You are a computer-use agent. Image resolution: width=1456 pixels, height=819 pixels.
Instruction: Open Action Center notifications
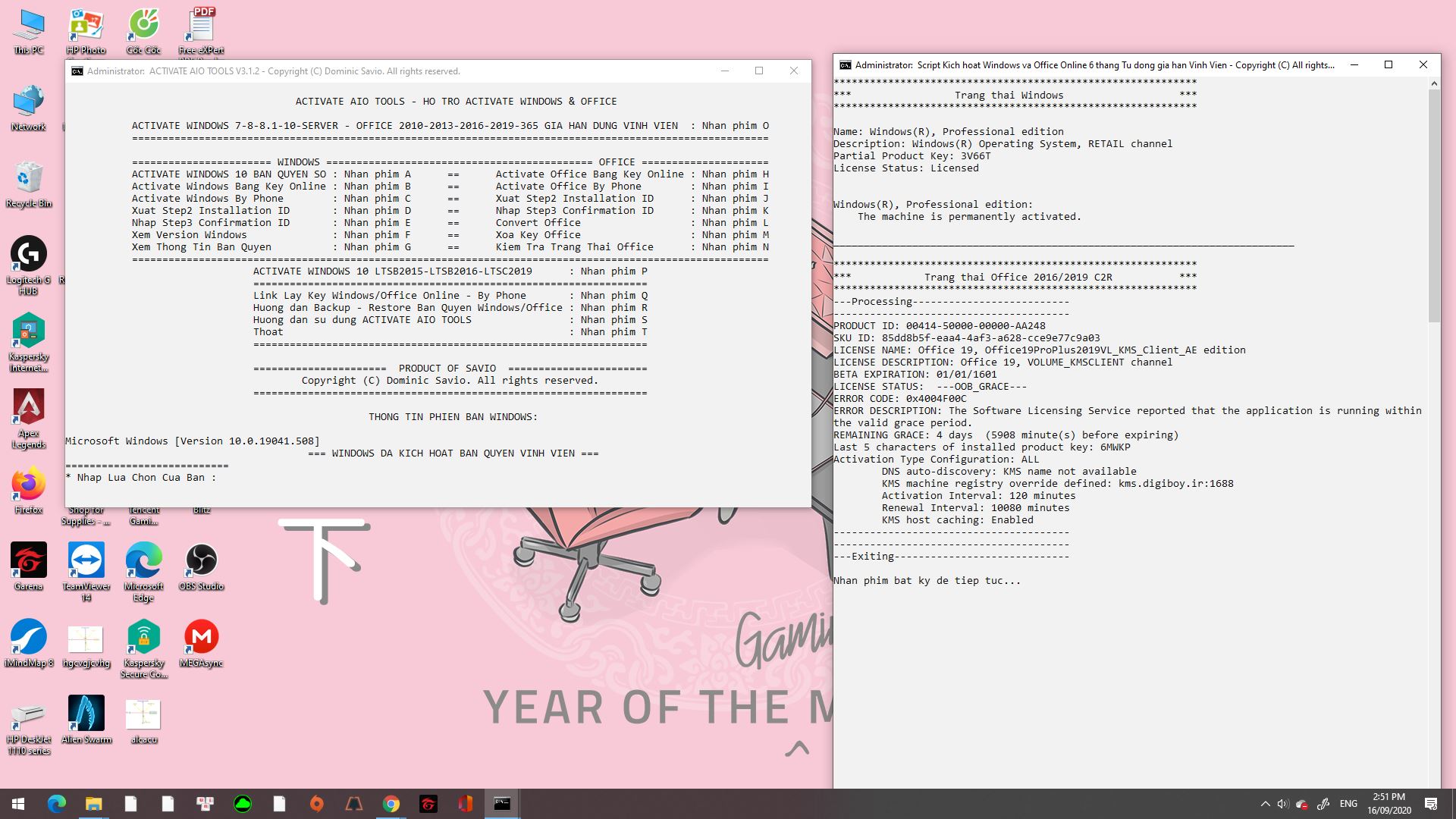coord(1431,804)
